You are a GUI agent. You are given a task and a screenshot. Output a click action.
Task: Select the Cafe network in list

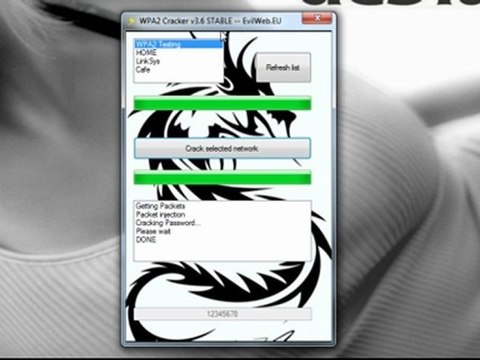pyautogui.click(x=143, y=70)
